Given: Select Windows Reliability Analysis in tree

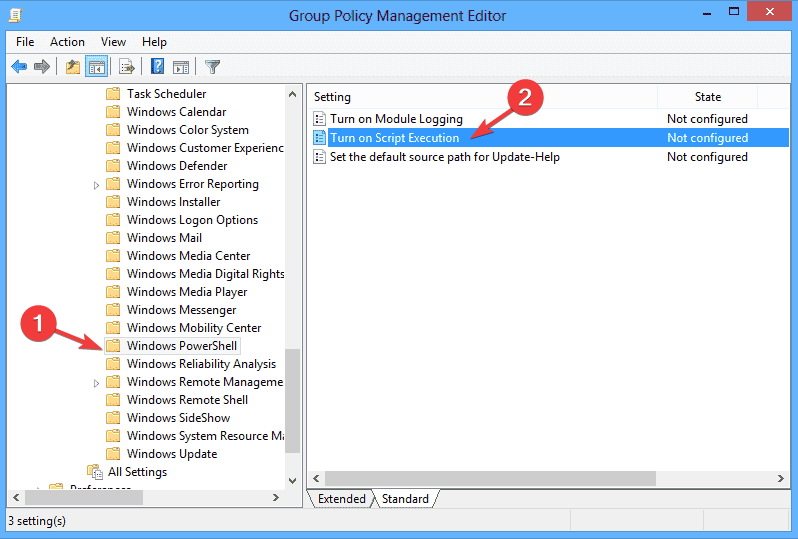Looking at the screenshot, I should click(x=201, y=364).
